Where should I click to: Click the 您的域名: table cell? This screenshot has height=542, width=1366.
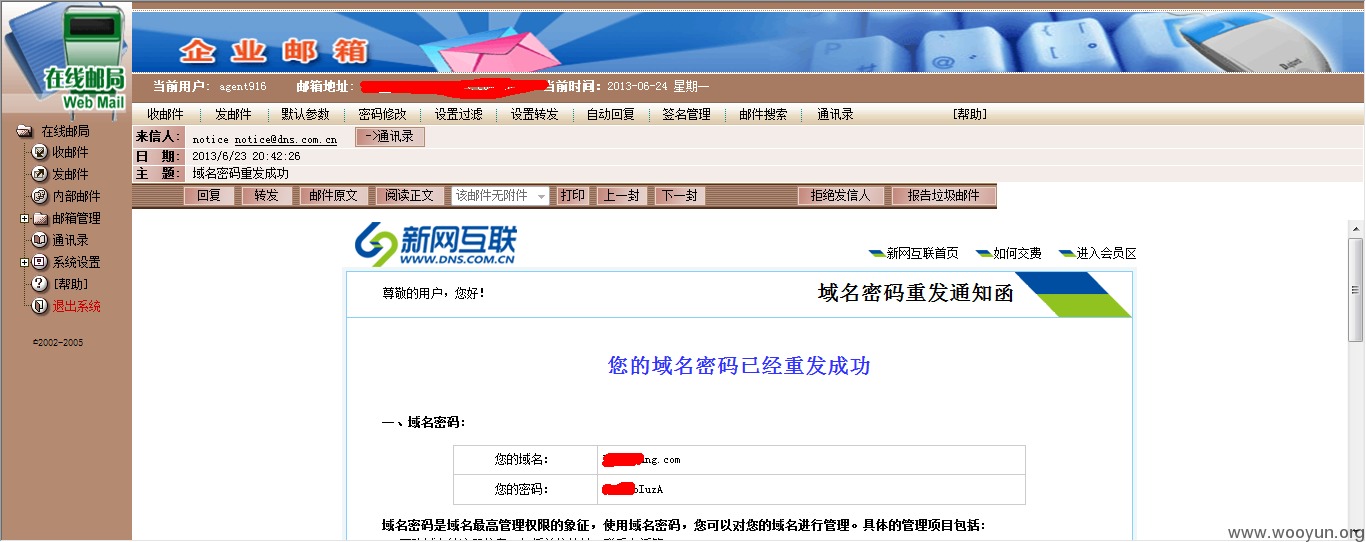coord(525,460)
